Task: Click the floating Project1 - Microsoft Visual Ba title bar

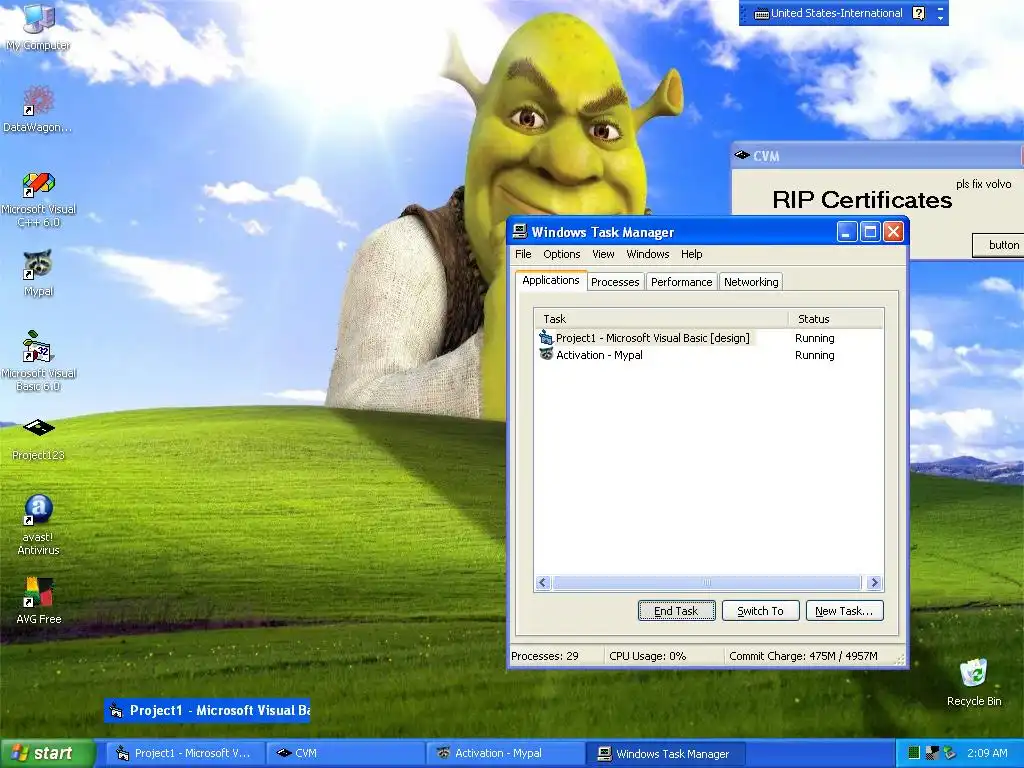Action: point(207,711)
